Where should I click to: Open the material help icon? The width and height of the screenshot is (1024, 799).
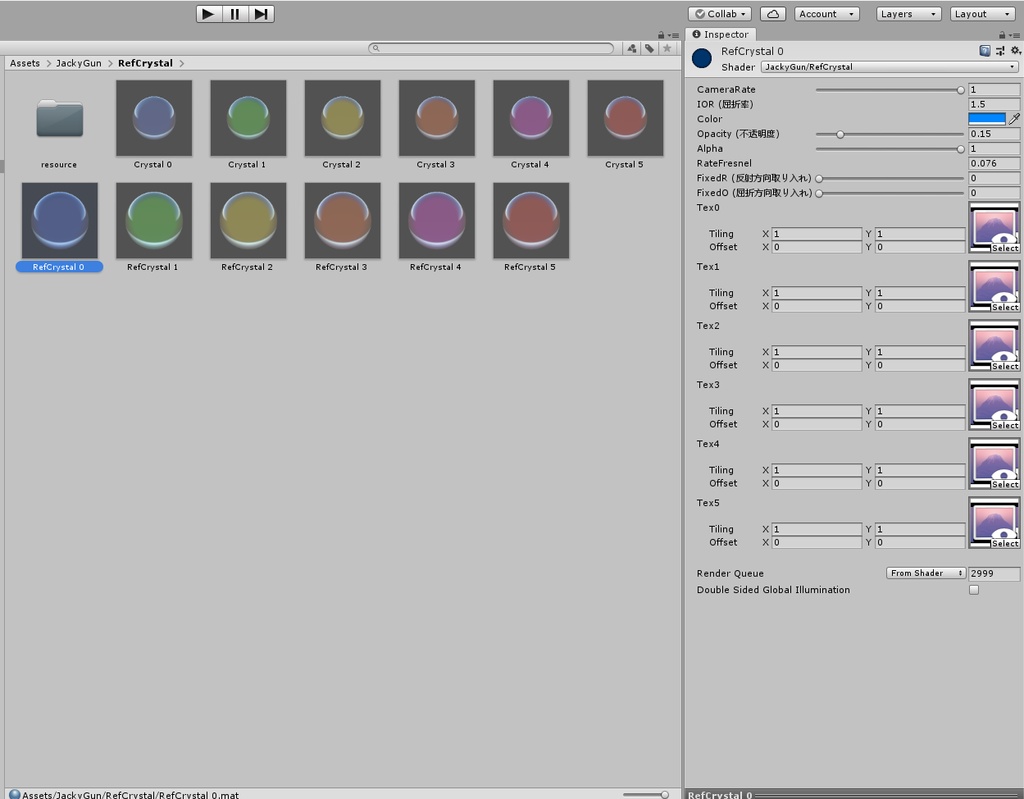click(985, 51)
